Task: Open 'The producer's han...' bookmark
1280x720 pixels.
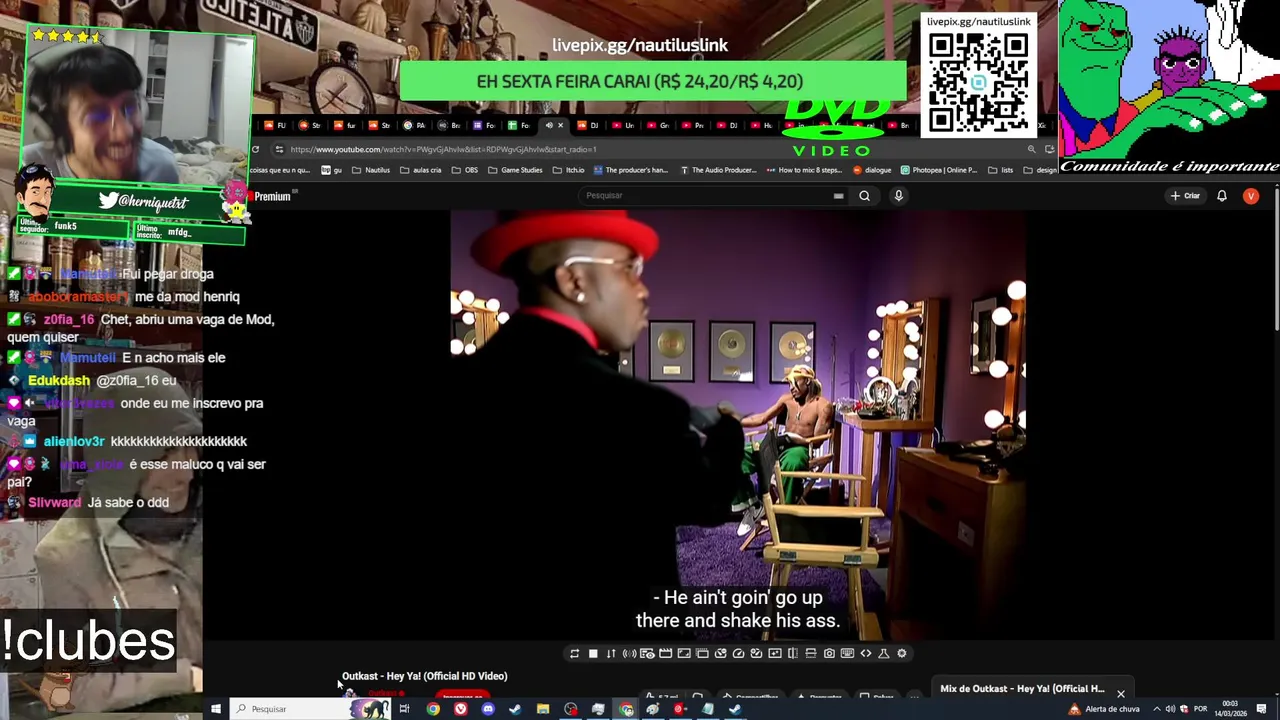Action: (630, 170)
